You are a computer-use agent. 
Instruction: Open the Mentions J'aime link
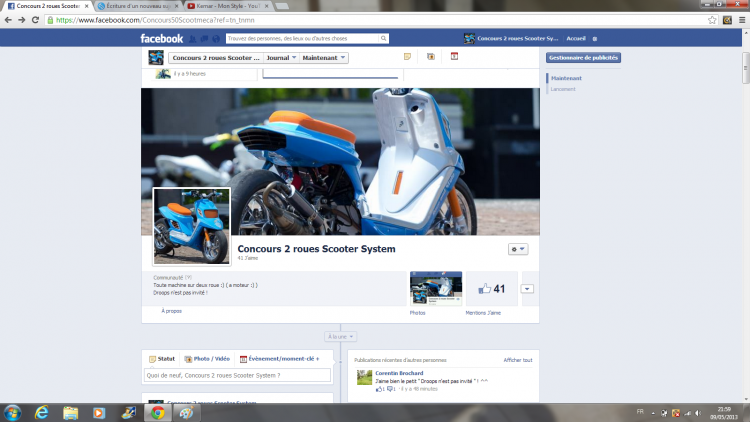pyautogui.click(x=483, y=313)
